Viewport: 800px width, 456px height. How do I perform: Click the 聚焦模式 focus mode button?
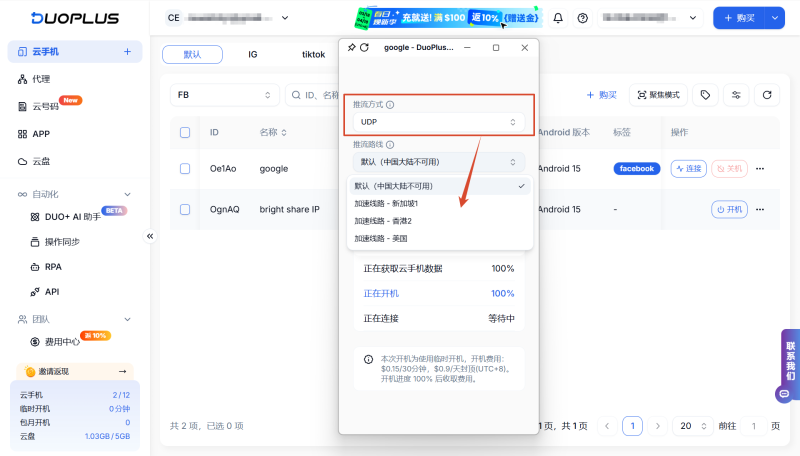coord(657,95)
